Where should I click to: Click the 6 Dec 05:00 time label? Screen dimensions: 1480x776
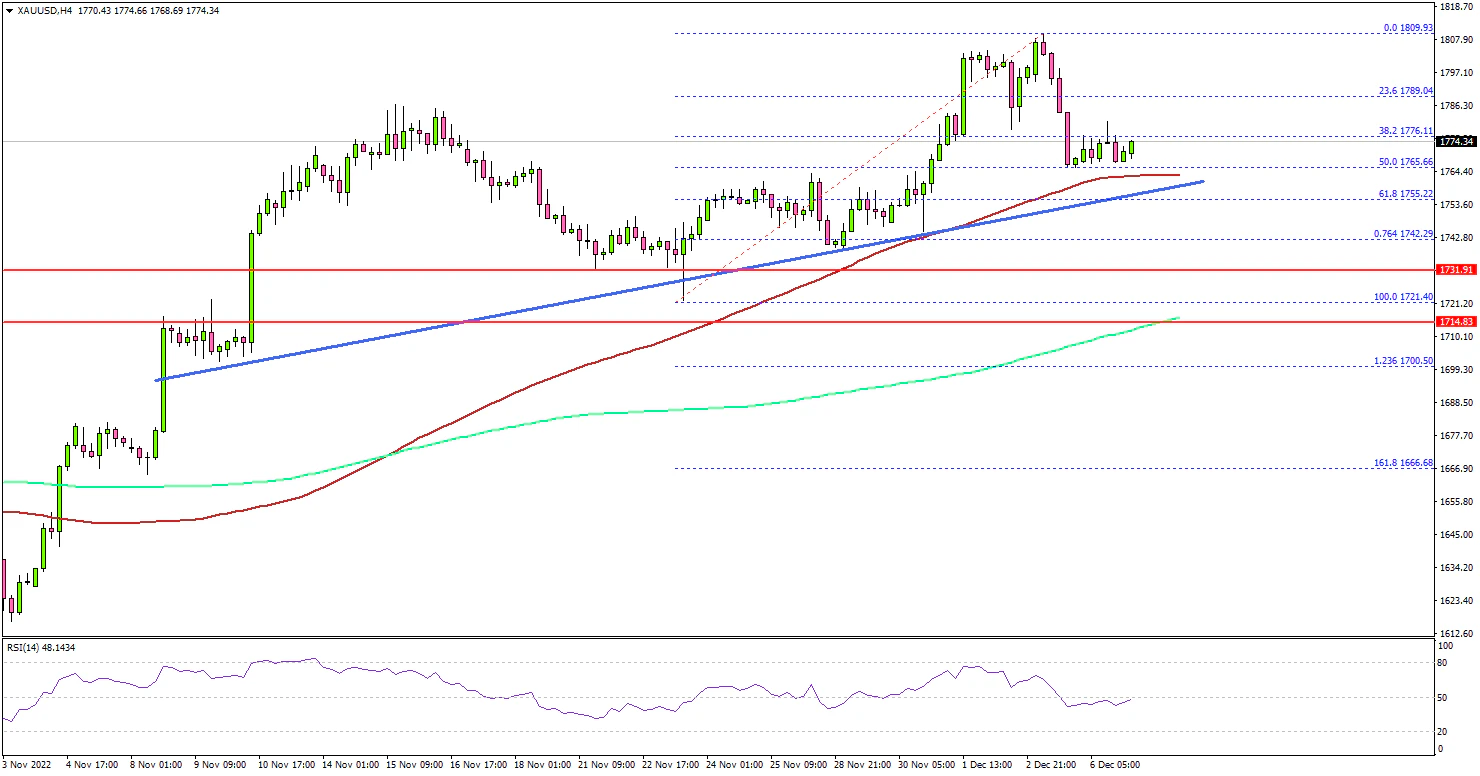click(1114, 765)
